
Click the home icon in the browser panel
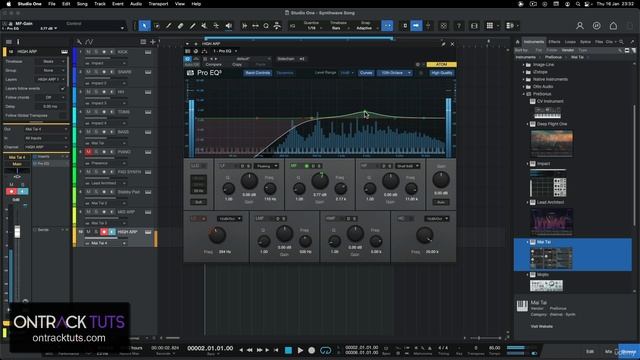click(518, 42)
